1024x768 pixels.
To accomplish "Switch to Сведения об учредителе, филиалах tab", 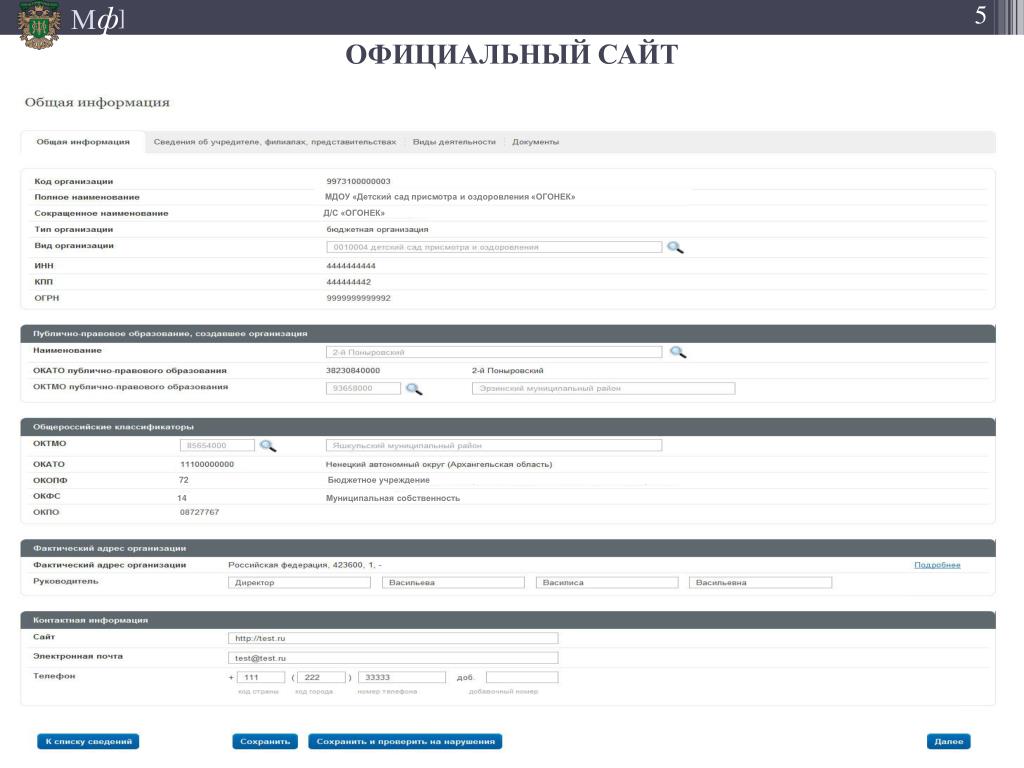I will pyautogui.click(x=275, y=142).
